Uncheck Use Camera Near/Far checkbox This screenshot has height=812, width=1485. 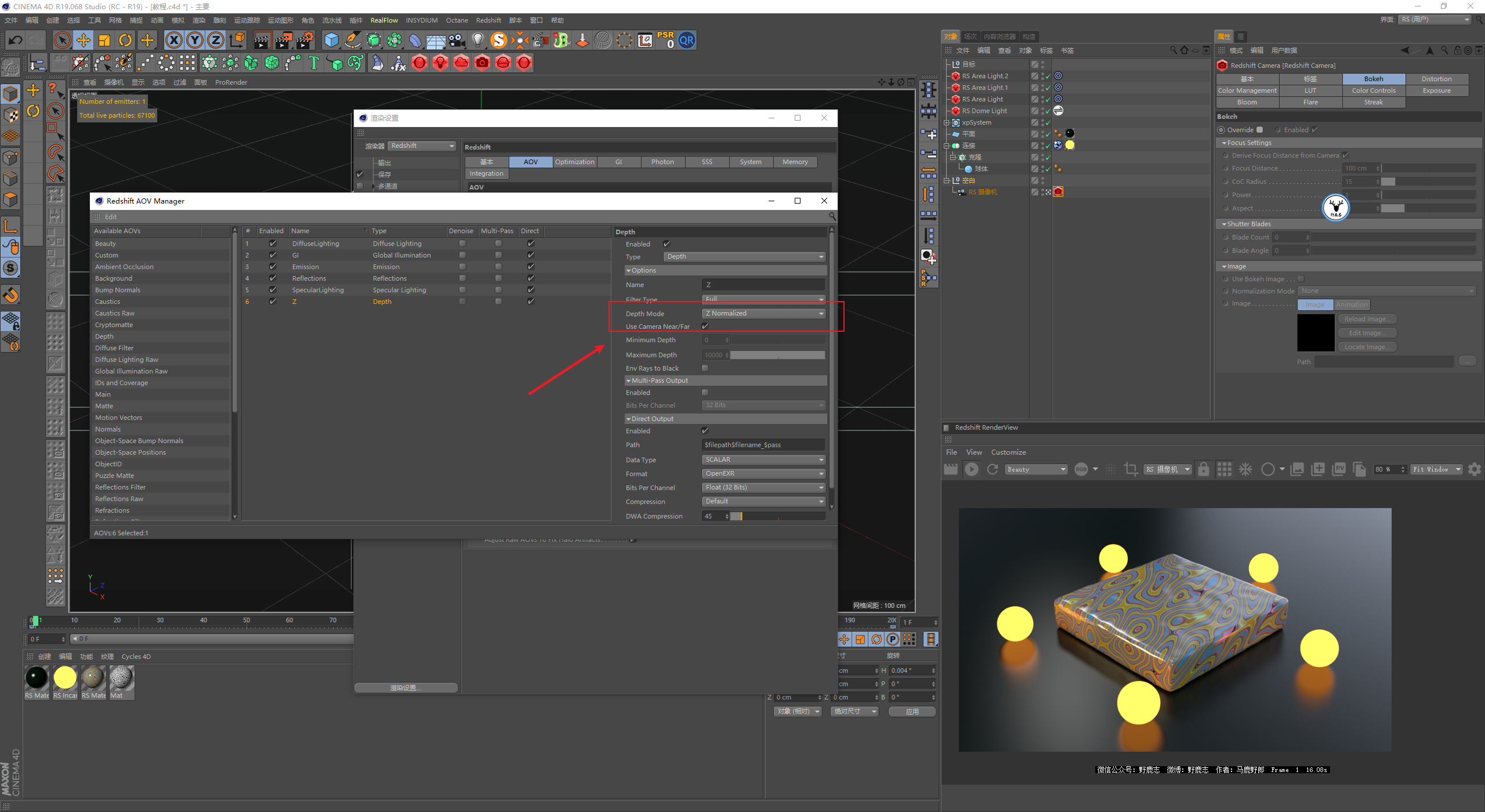[x=705, y=327]
